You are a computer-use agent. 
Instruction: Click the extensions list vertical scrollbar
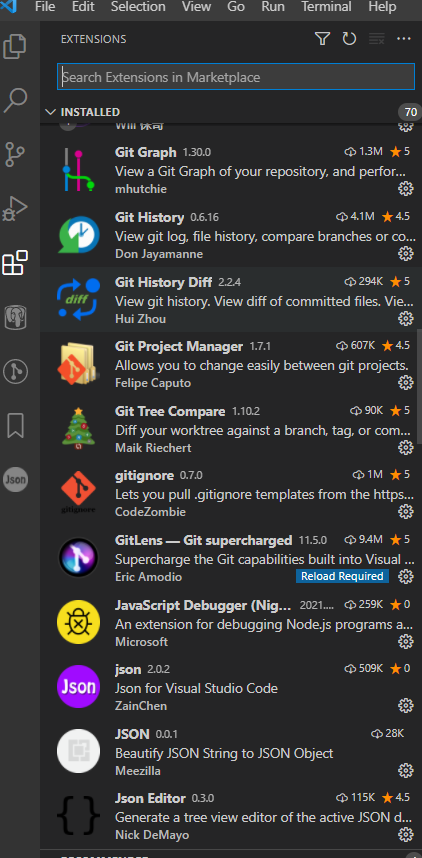click(419, 386)
